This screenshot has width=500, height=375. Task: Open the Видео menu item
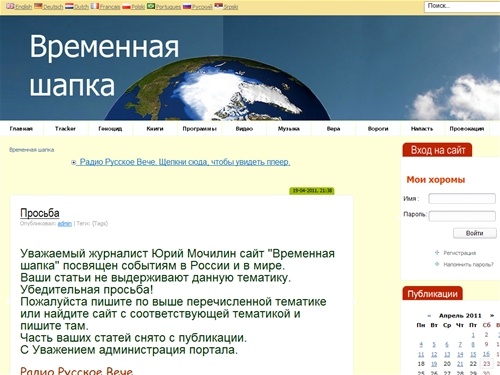pos(244,129)
